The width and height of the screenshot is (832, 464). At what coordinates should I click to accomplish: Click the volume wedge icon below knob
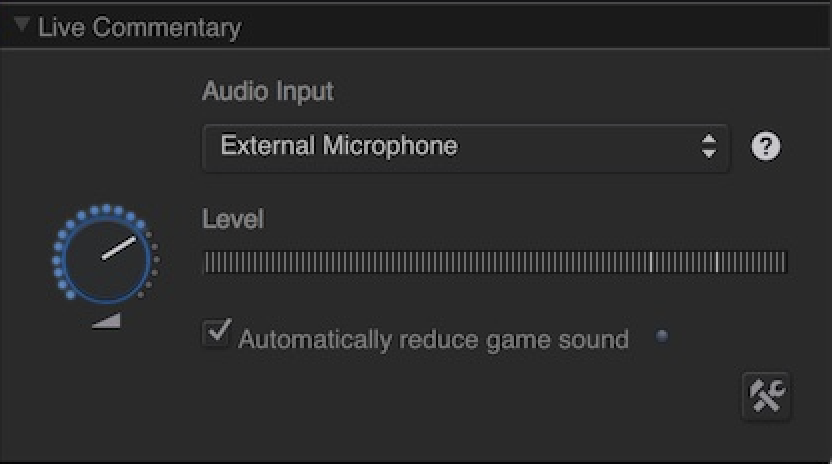click(105, 319)
